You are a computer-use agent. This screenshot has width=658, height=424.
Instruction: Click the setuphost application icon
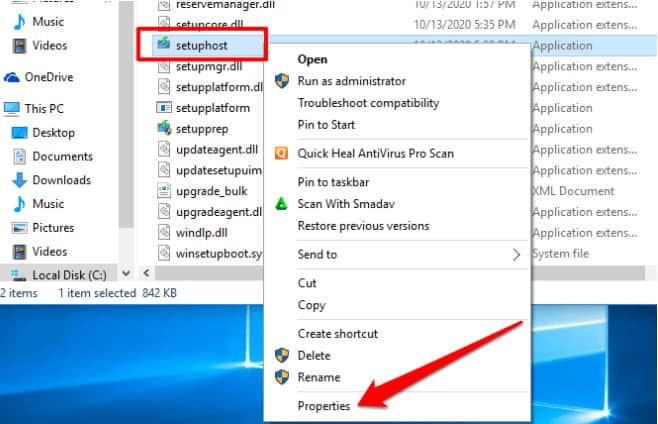[x=164, y=44]
